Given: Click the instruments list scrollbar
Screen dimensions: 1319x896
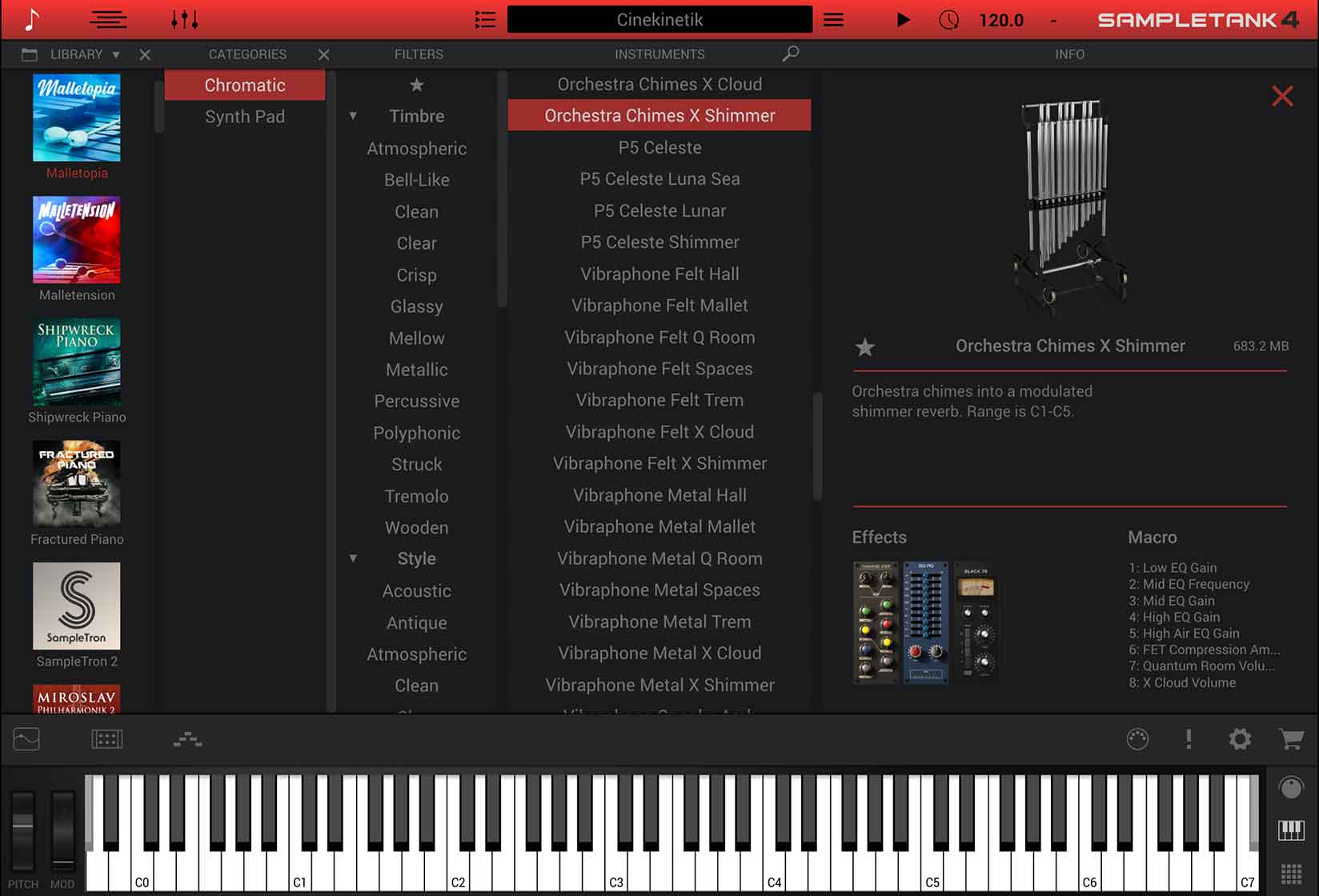Looking at the screenshot, I should click(817, 446).
